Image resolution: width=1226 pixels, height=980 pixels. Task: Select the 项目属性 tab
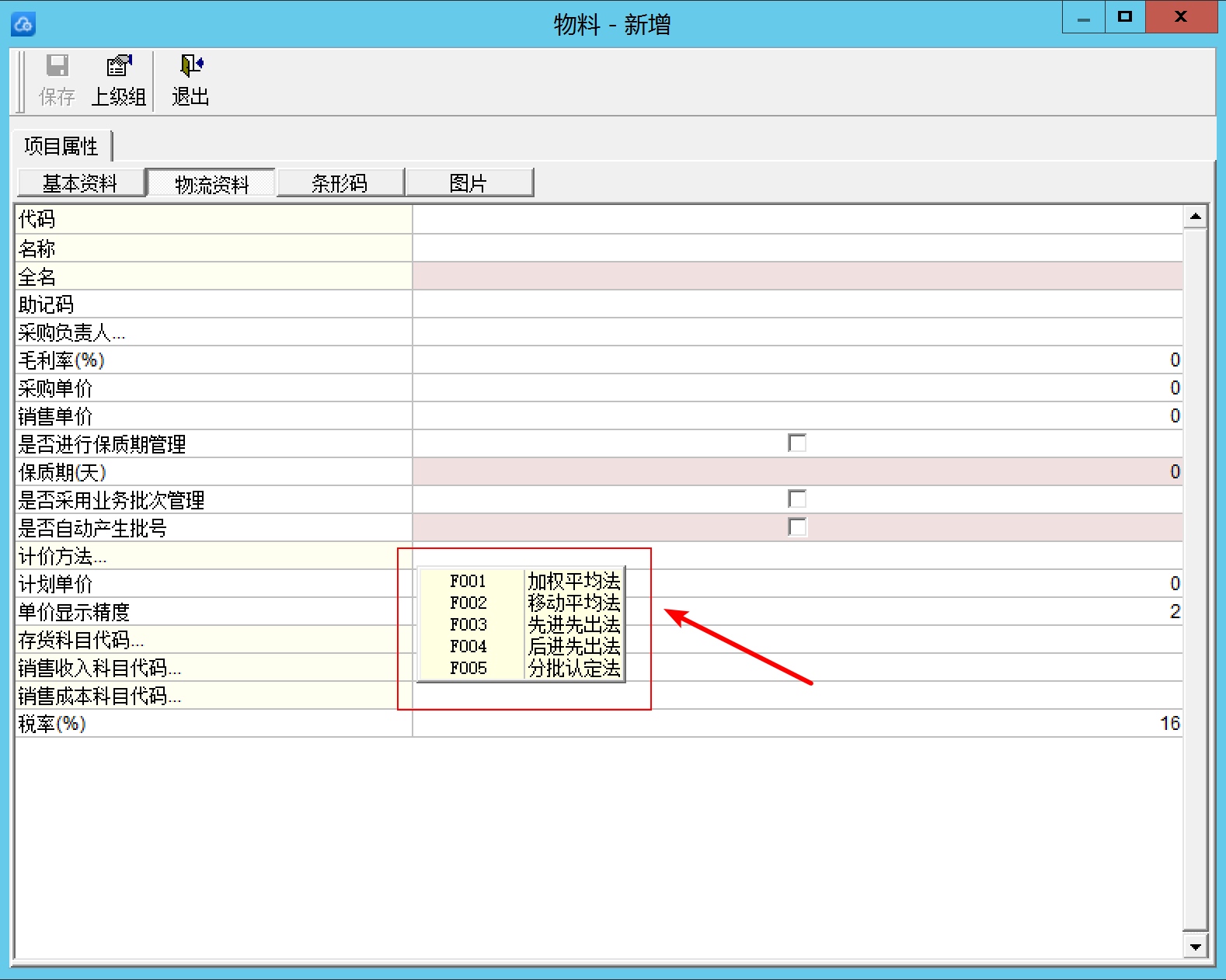61,146
